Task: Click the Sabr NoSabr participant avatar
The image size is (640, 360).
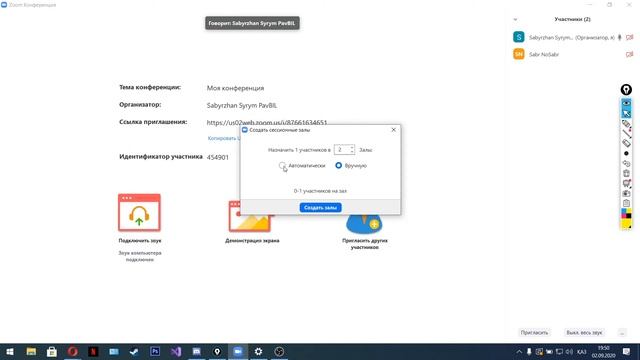Action: pyautogui.click(x=519, y=54)
